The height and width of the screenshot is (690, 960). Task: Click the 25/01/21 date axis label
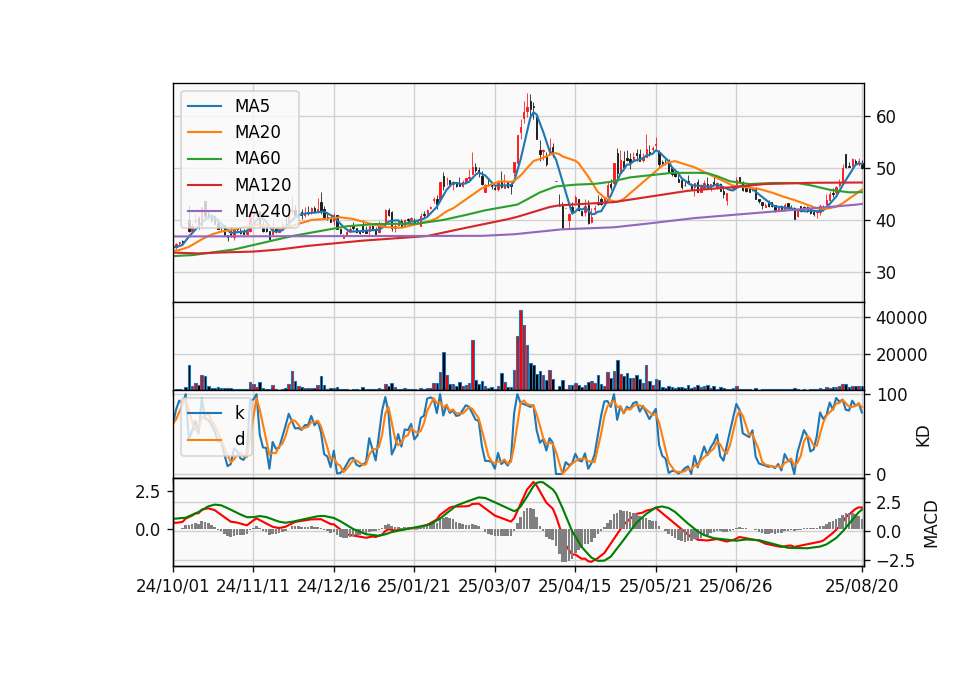pos(414,586)
